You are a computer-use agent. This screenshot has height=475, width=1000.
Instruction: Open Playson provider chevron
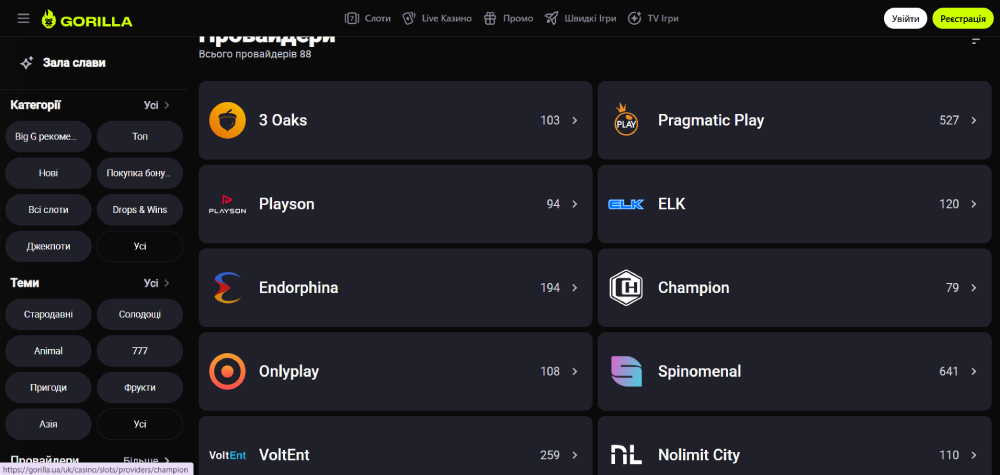(x=575, y=204)
